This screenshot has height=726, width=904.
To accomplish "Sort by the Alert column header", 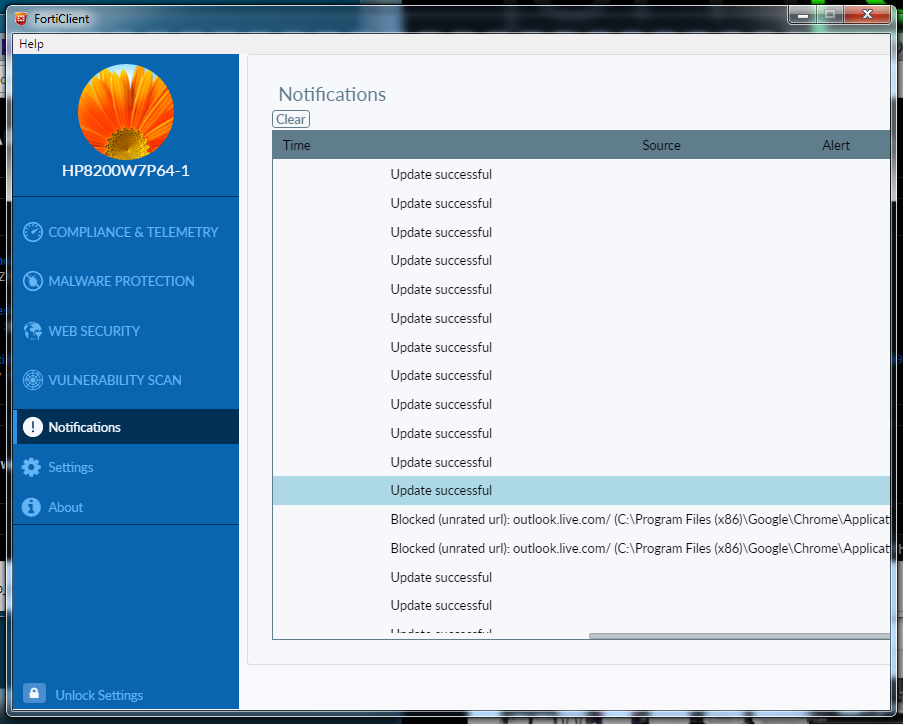I will 837,146.
